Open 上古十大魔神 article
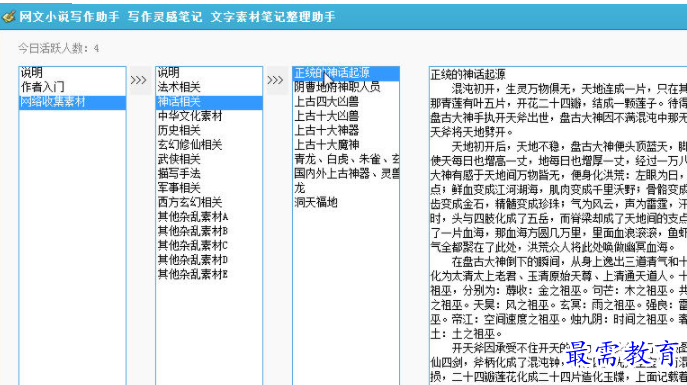Image resolution: width=687 pixels, height=385 pixels. (346, 145)
